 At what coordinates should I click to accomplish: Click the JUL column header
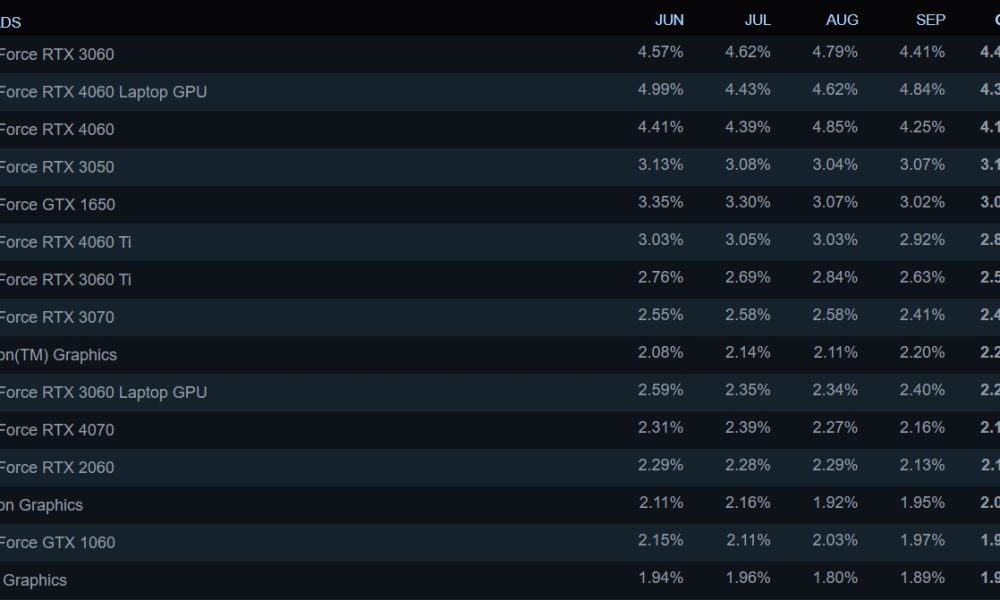tap(757, 20)
